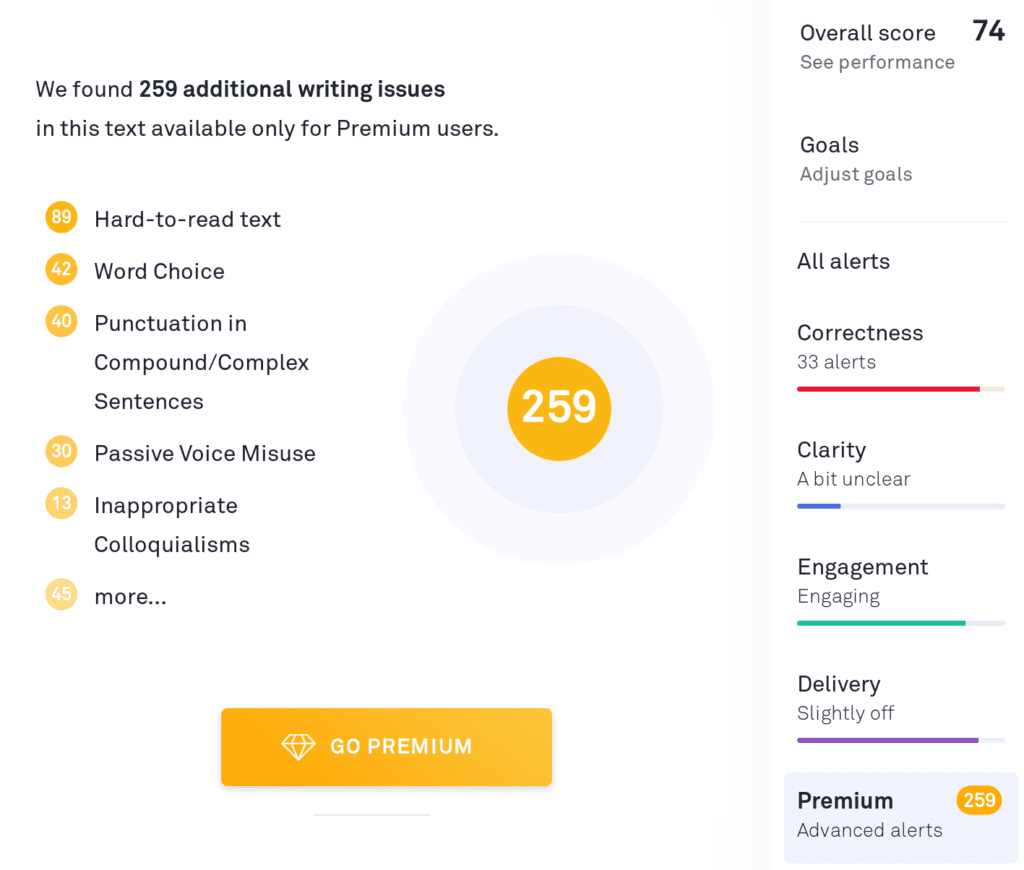Select the Engagement category
Viewport: 1024px width, 870px height.
click(x=862, y=579)
